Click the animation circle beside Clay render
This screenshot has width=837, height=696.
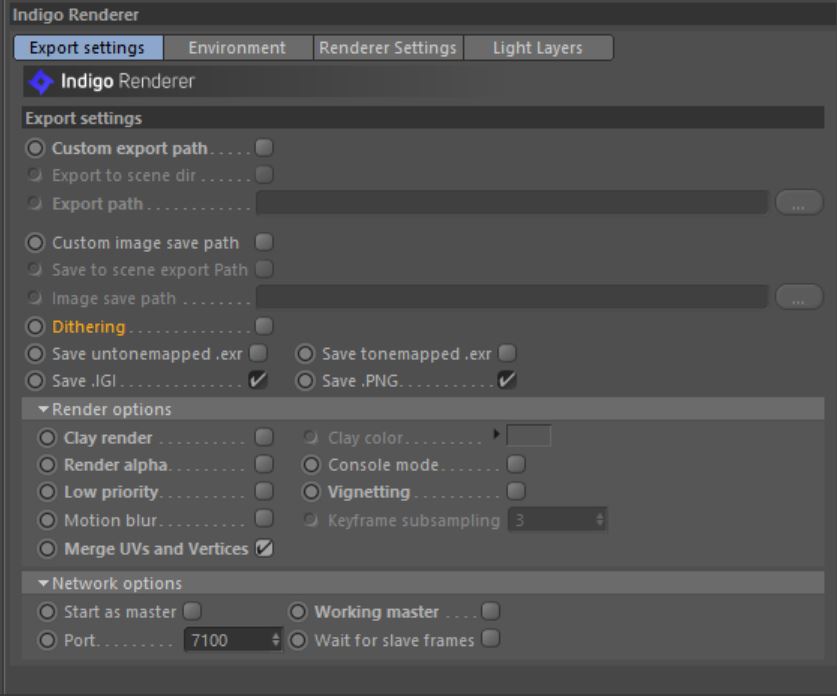(46, 437)
